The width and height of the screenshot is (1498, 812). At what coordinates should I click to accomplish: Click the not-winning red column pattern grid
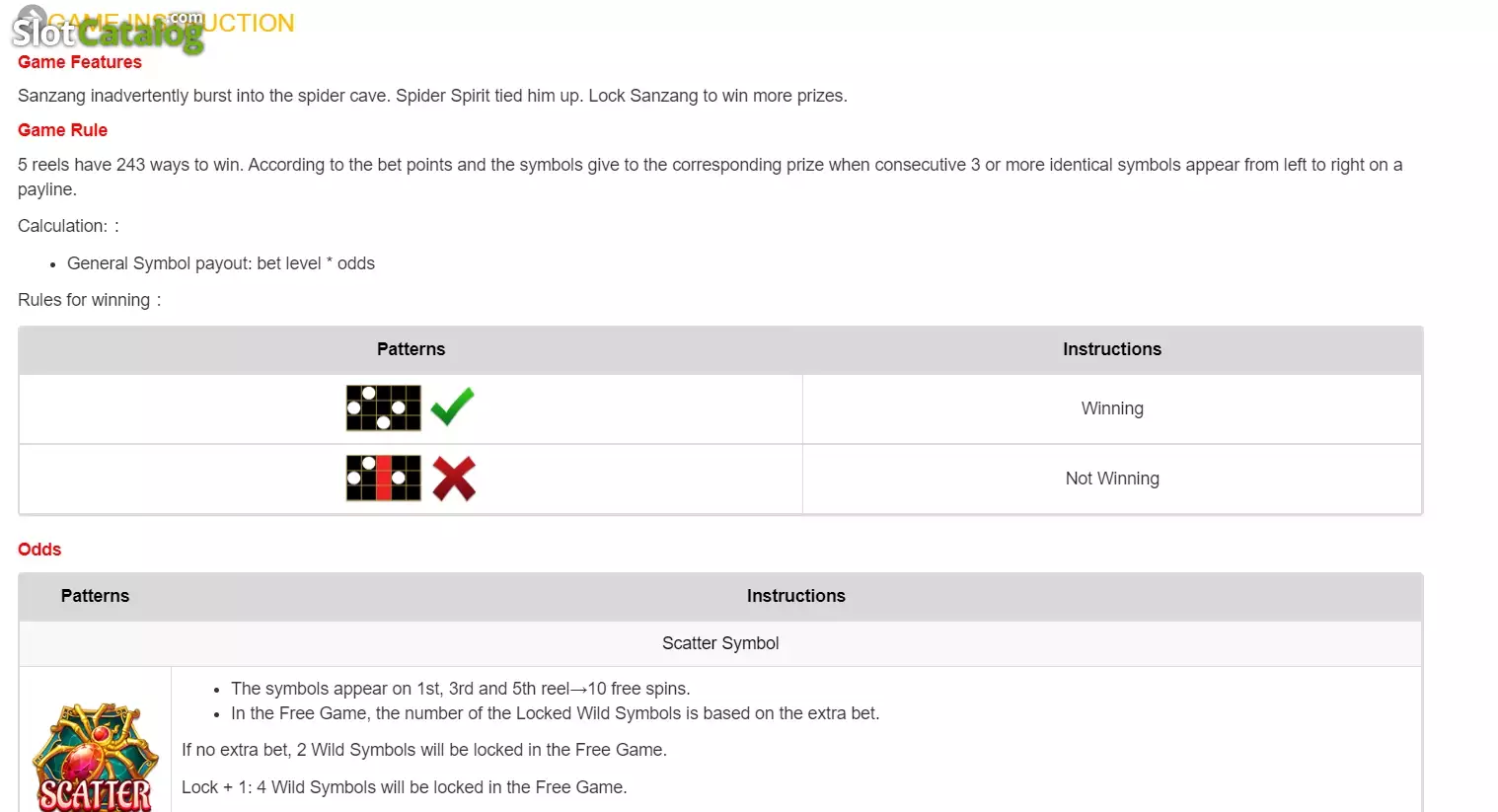pyautogui.click(x=384, y=479)
